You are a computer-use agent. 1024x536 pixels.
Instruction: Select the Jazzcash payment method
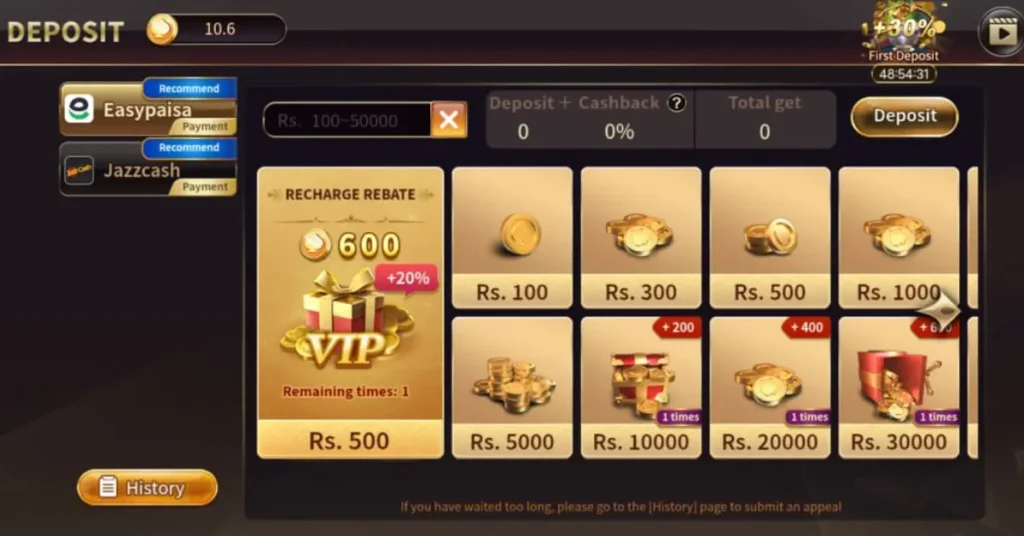[x=148, y=168]
